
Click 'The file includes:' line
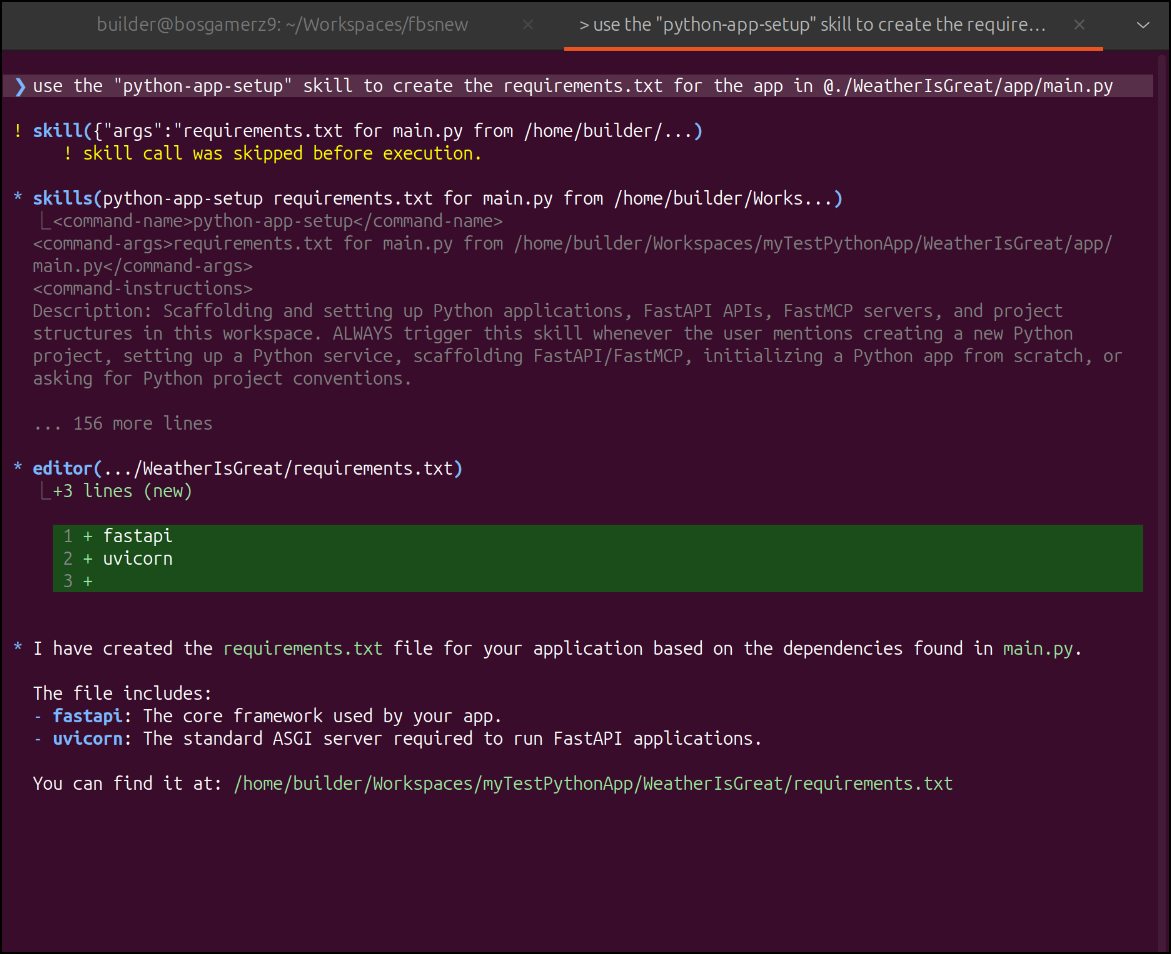(x=122, y=693)
